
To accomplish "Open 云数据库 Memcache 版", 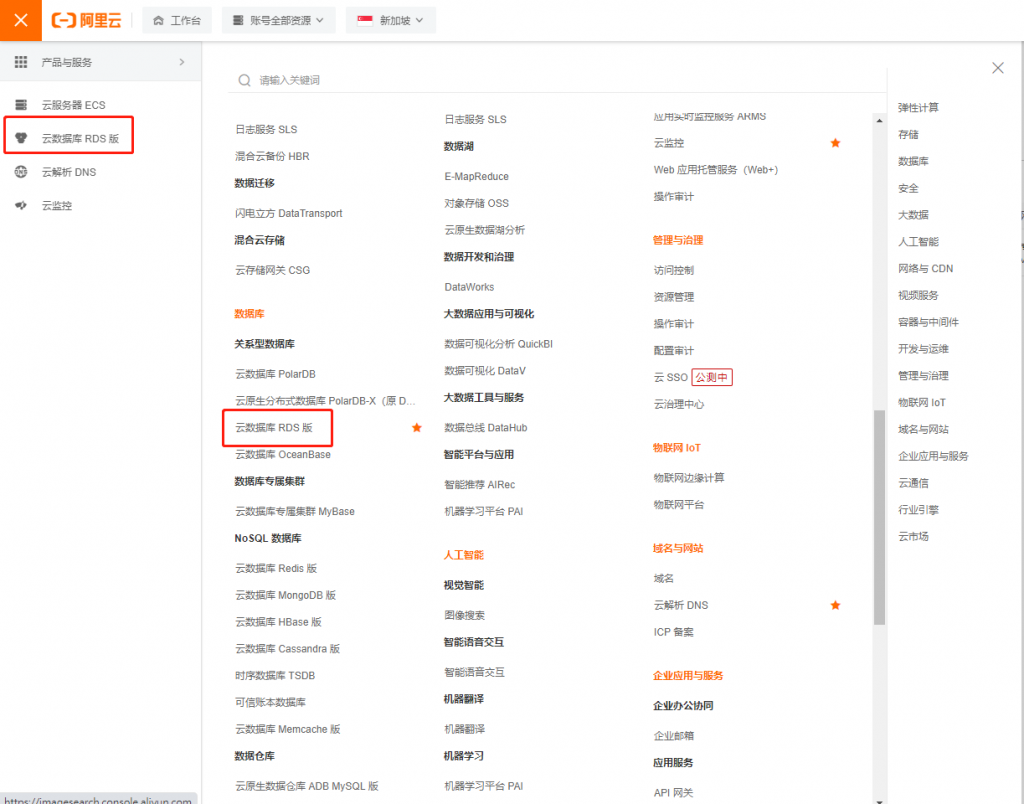I will (287, 729).
